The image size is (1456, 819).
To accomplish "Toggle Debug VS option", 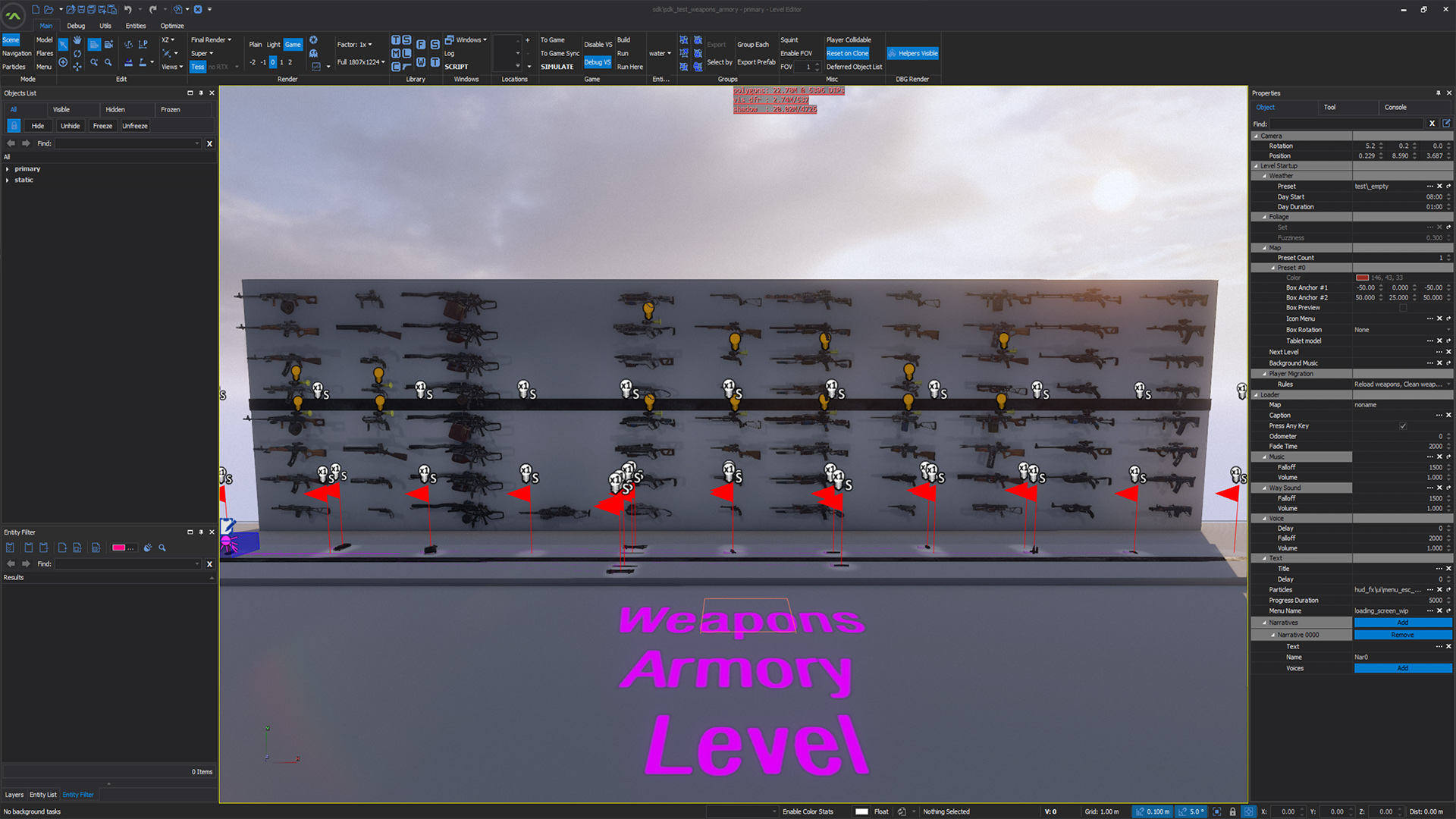I will coord(597,62).
